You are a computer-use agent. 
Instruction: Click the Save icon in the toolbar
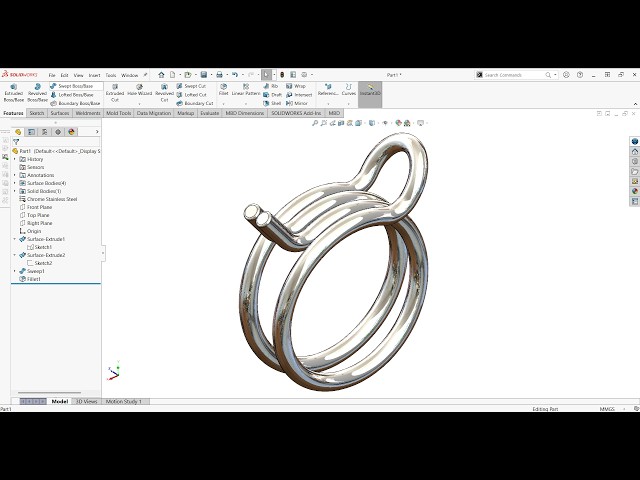(x=204, y=75)
